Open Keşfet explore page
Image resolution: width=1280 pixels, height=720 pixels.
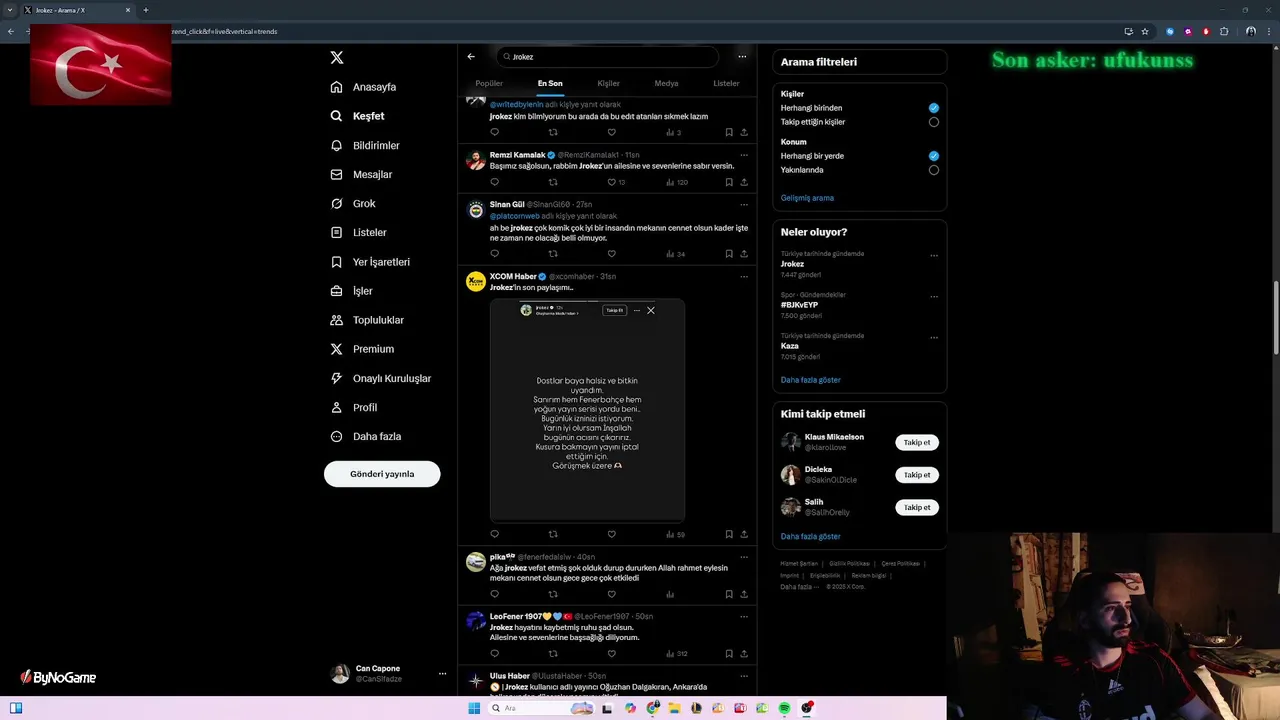357,116
